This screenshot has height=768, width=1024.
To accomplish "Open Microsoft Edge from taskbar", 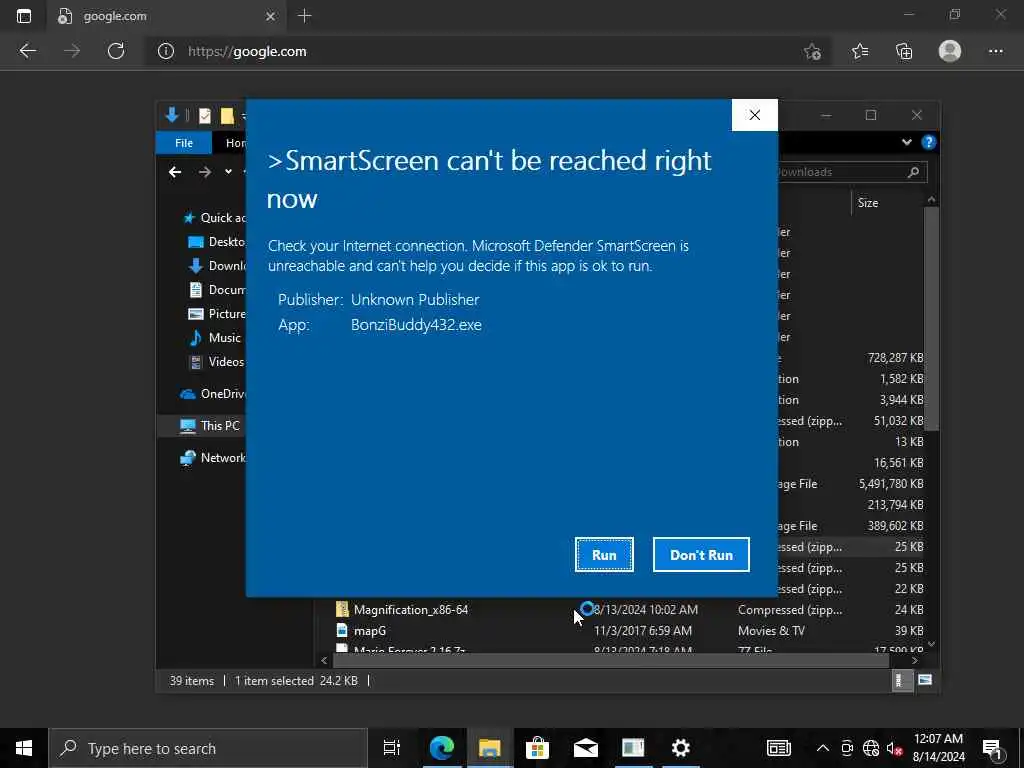I will coord(441,748).
